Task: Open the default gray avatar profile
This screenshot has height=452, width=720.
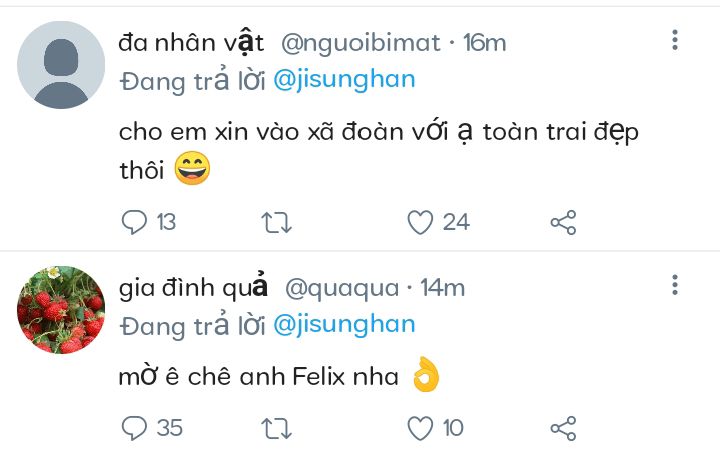Action: coord(61,65)
